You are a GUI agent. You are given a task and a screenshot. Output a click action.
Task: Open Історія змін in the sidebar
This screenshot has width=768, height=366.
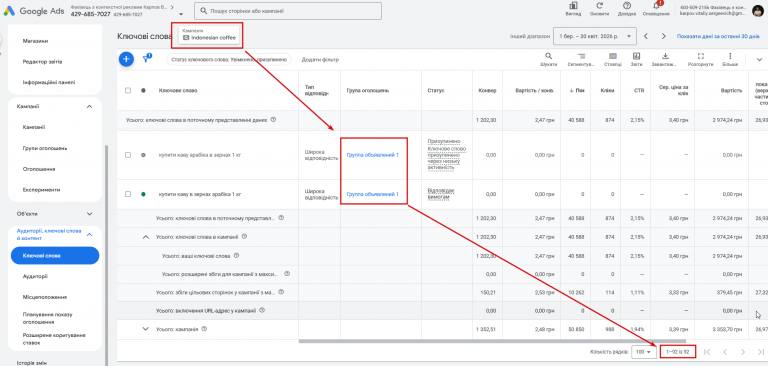pyautogui.click(x=31, y=363)
